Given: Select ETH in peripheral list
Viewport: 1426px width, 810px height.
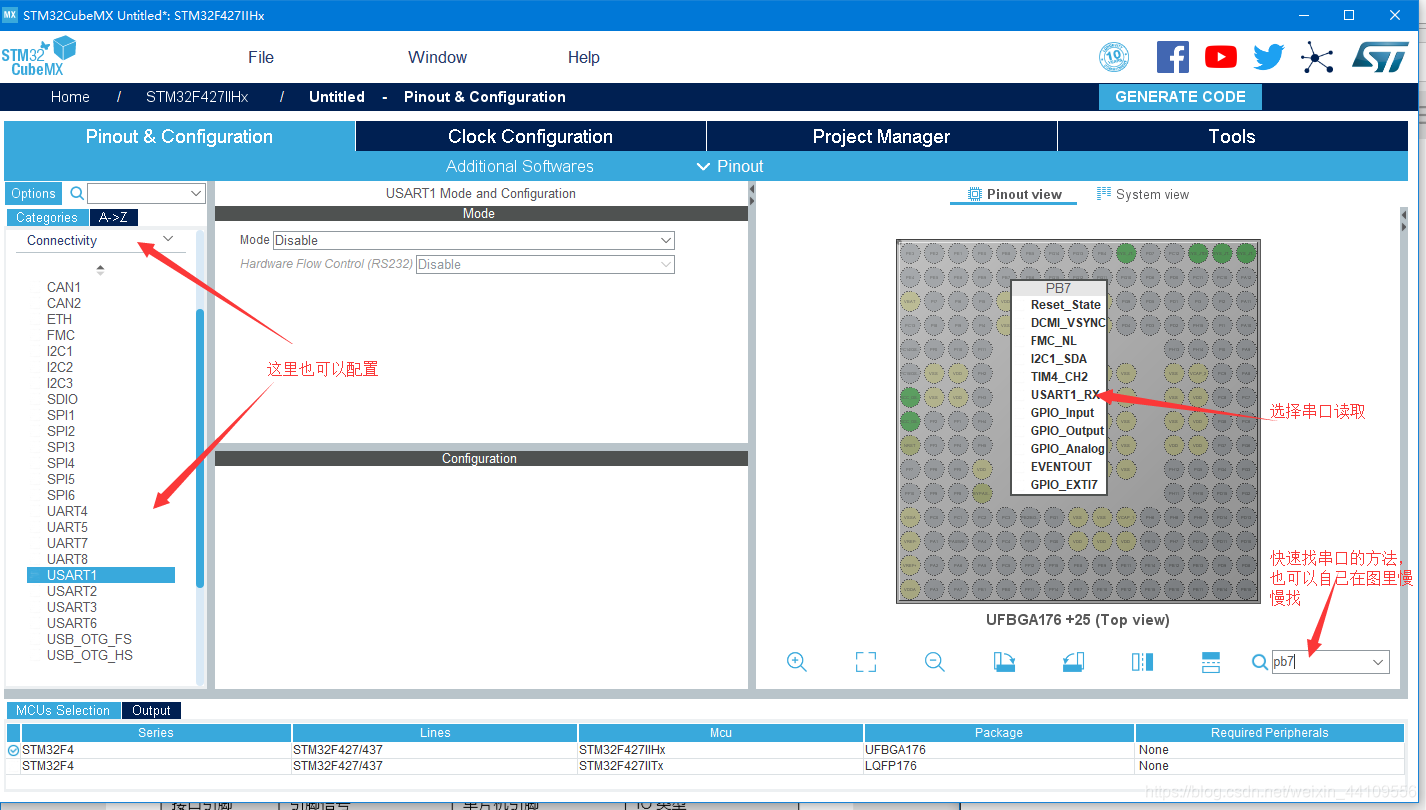Looking at the screenshot, I should pyautogui.click(x=59, y=319).
